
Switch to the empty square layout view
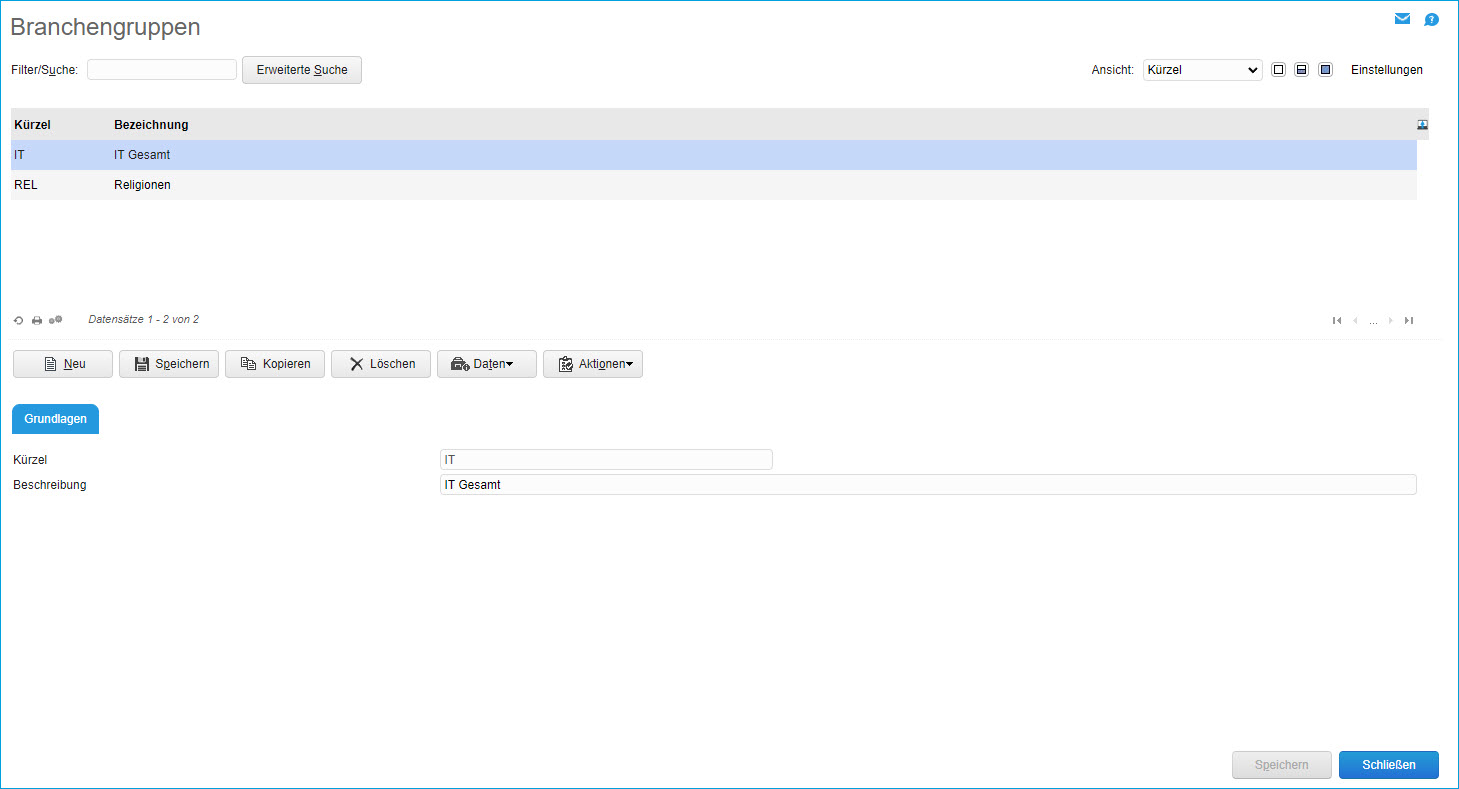pos(1278,70)
